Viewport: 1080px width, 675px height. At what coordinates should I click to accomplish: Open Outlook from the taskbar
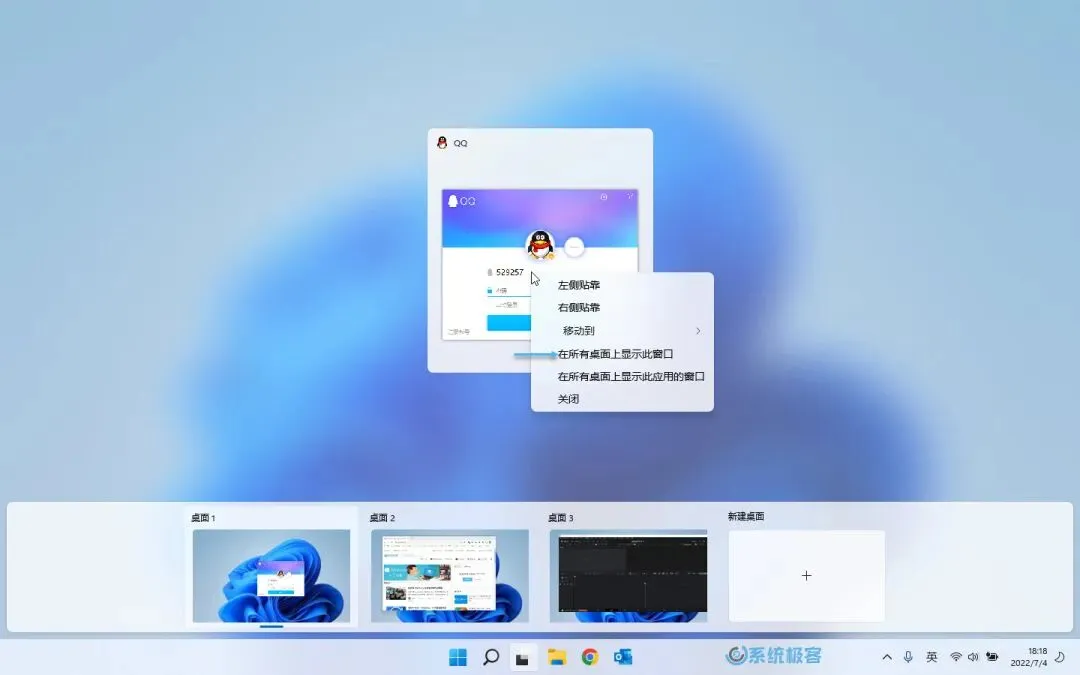623,657
